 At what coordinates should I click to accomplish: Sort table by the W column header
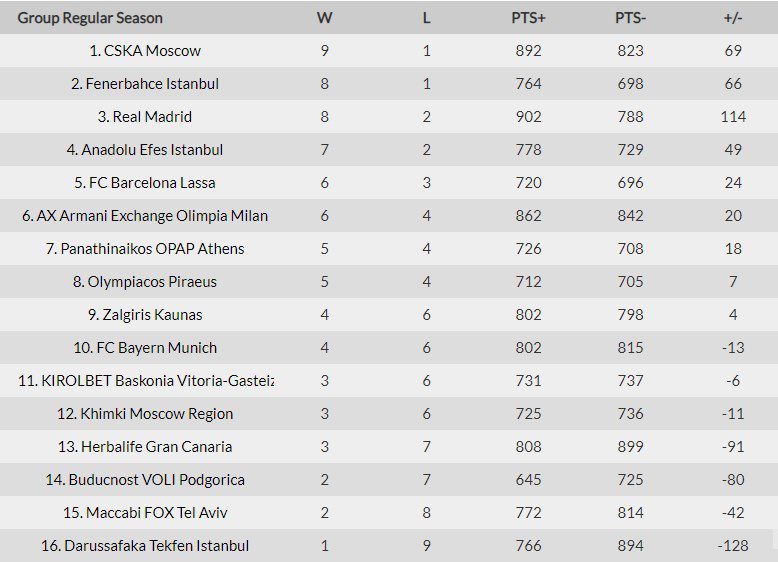(x=324, y=18)
